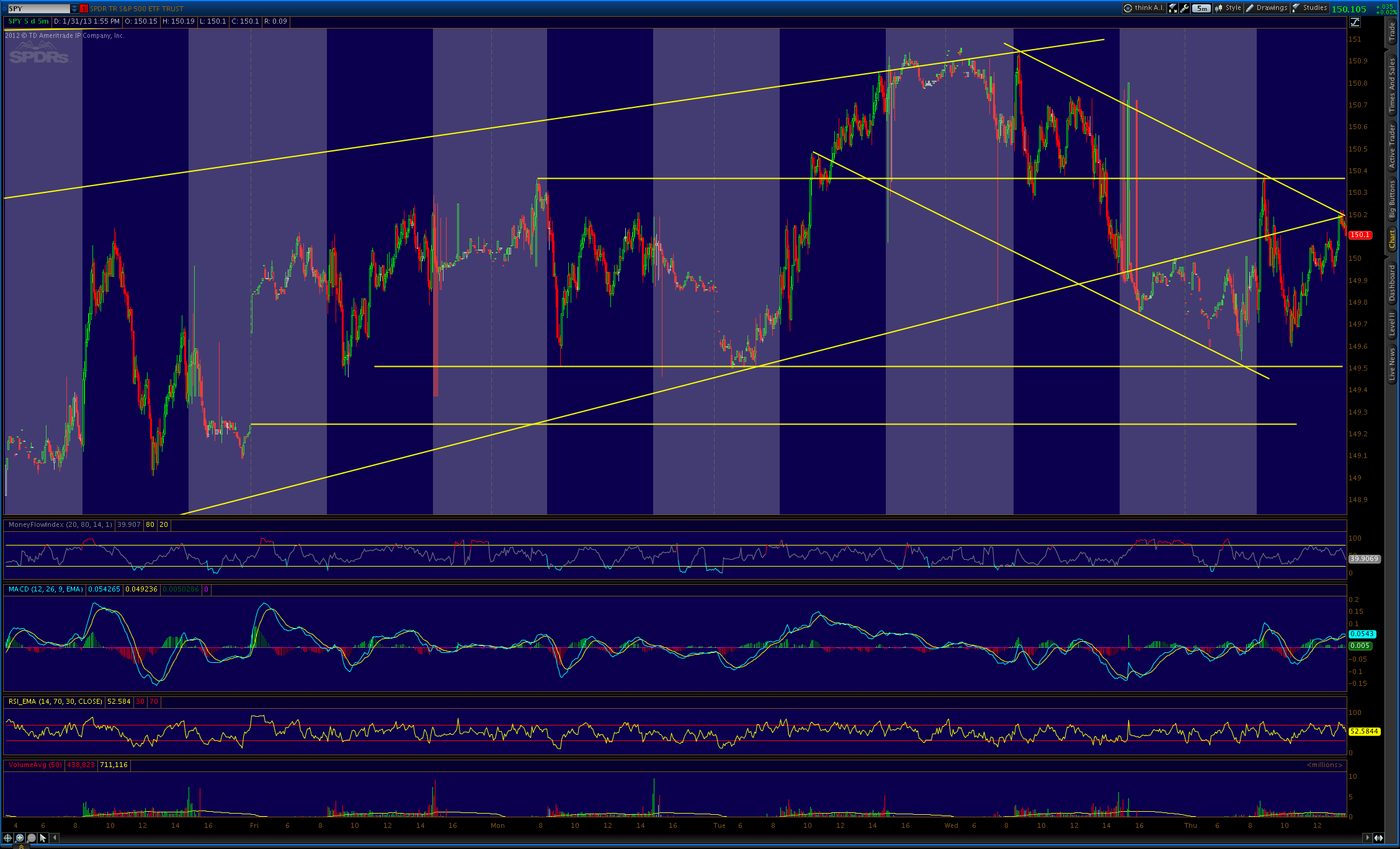Click the linking circle icon beside SPY
1400x849 pixels.
click(x=4, y=9)
